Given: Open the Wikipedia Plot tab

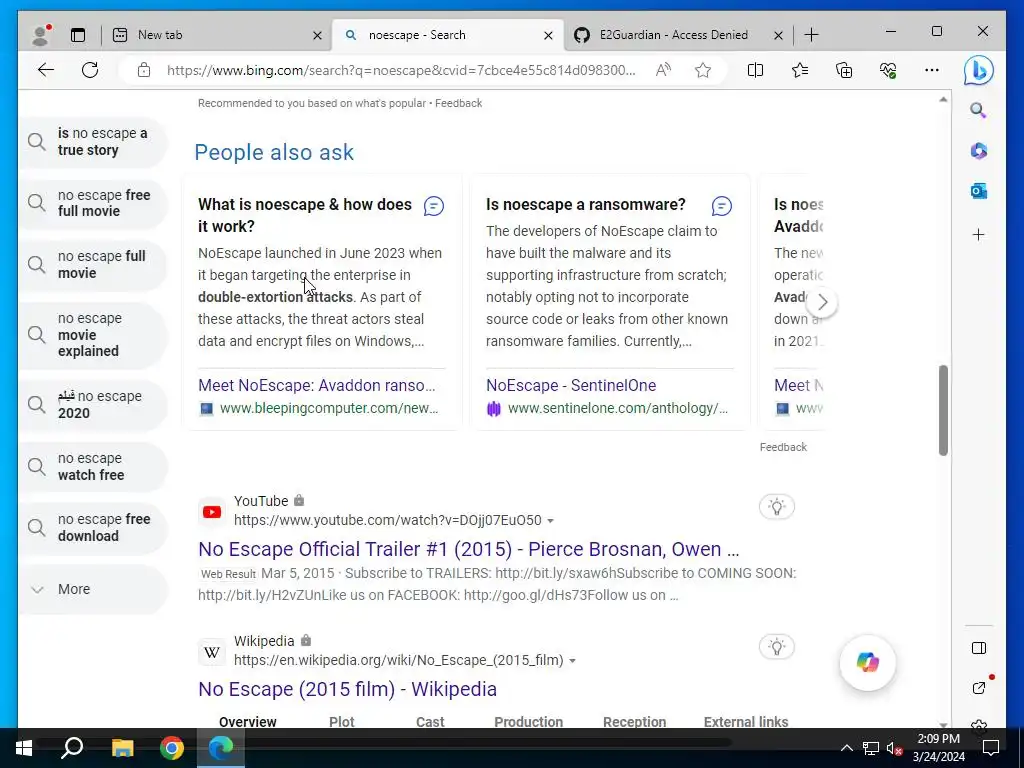Looking at the screenshot, I should [x=342, y=722].
